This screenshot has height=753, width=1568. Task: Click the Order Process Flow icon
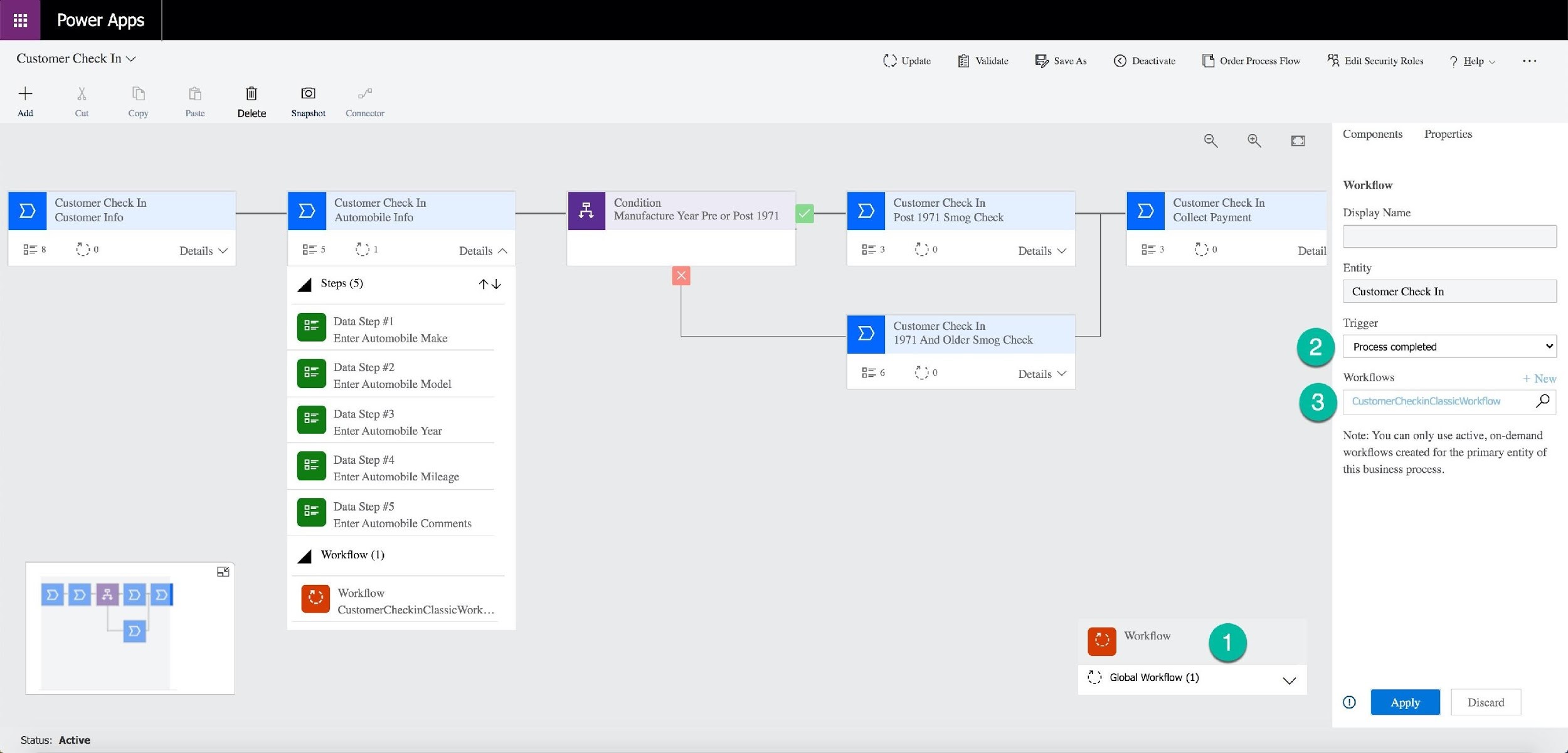click(1206, 60)
